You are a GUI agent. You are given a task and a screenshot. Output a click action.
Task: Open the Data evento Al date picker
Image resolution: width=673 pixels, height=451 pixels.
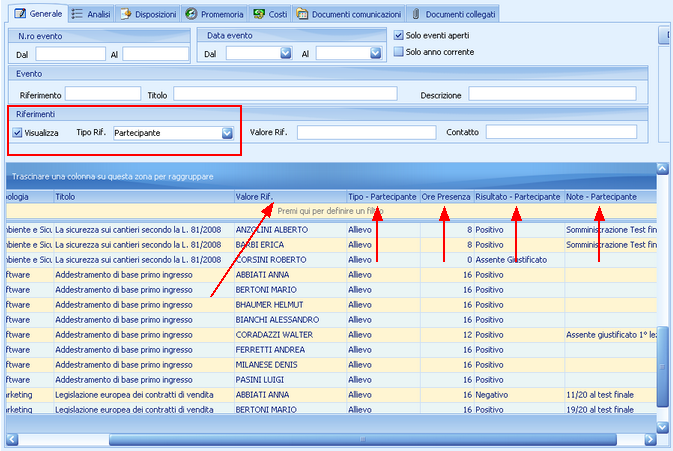point(379,53)
